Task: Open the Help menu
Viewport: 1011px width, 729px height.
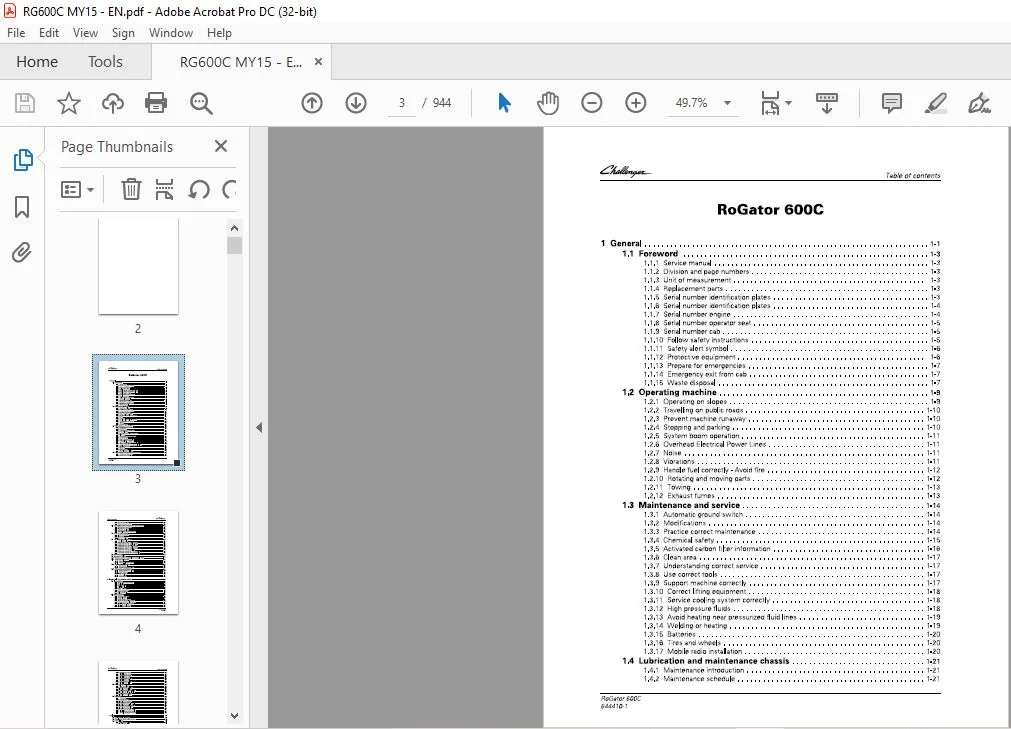Action: 219,33
